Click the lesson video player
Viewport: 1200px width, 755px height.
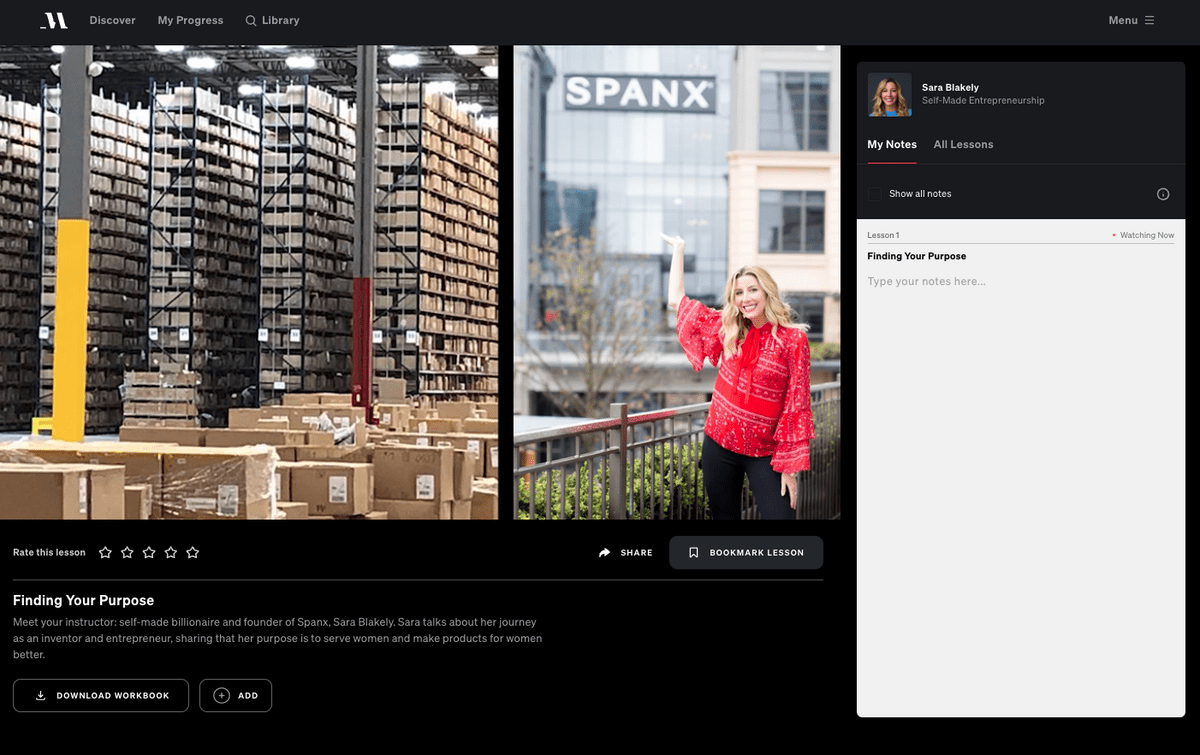tap(420, 282)
